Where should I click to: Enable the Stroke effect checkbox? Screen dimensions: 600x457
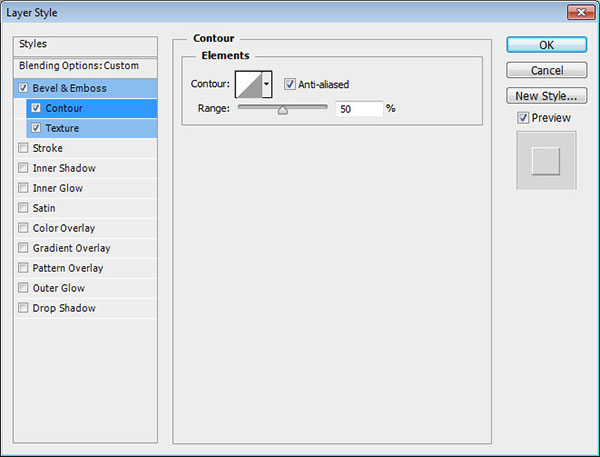pos(23,148)
